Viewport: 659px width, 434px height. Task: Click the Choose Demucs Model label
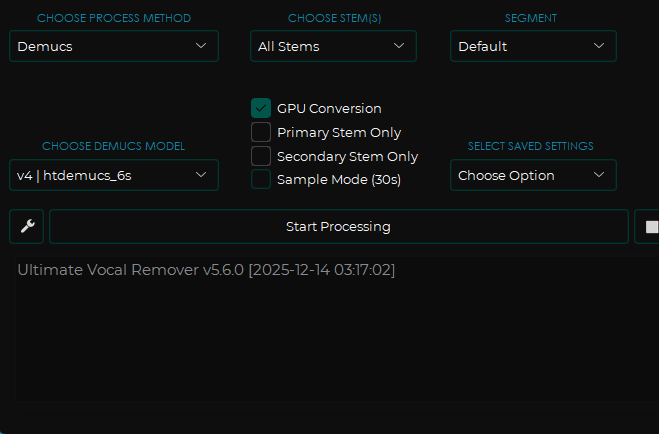tap(113, 146)
